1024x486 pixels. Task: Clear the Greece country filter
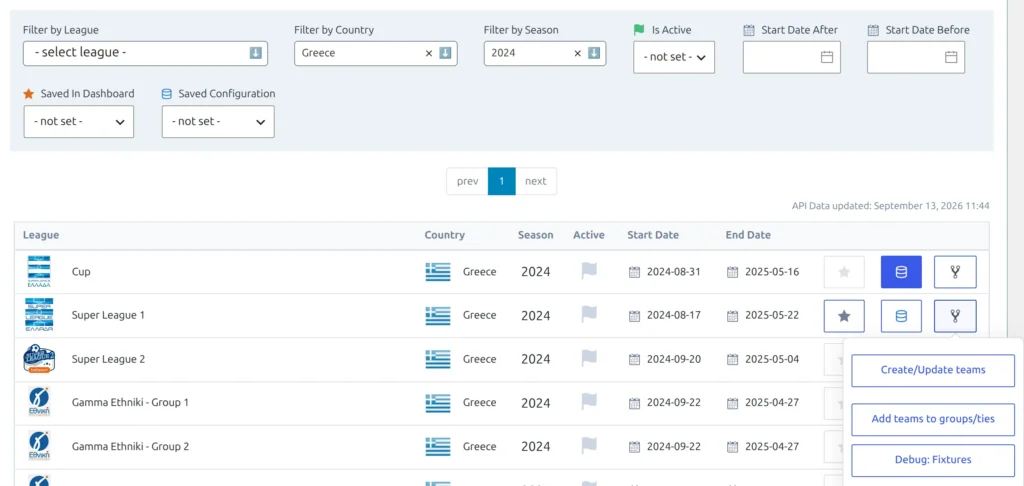click(x=429, y=54)
